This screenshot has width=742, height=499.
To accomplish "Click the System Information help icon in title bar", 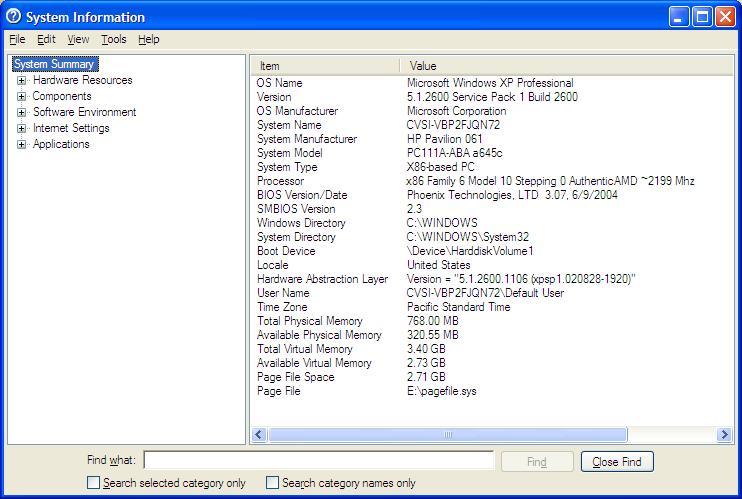I will pos(13,17).
